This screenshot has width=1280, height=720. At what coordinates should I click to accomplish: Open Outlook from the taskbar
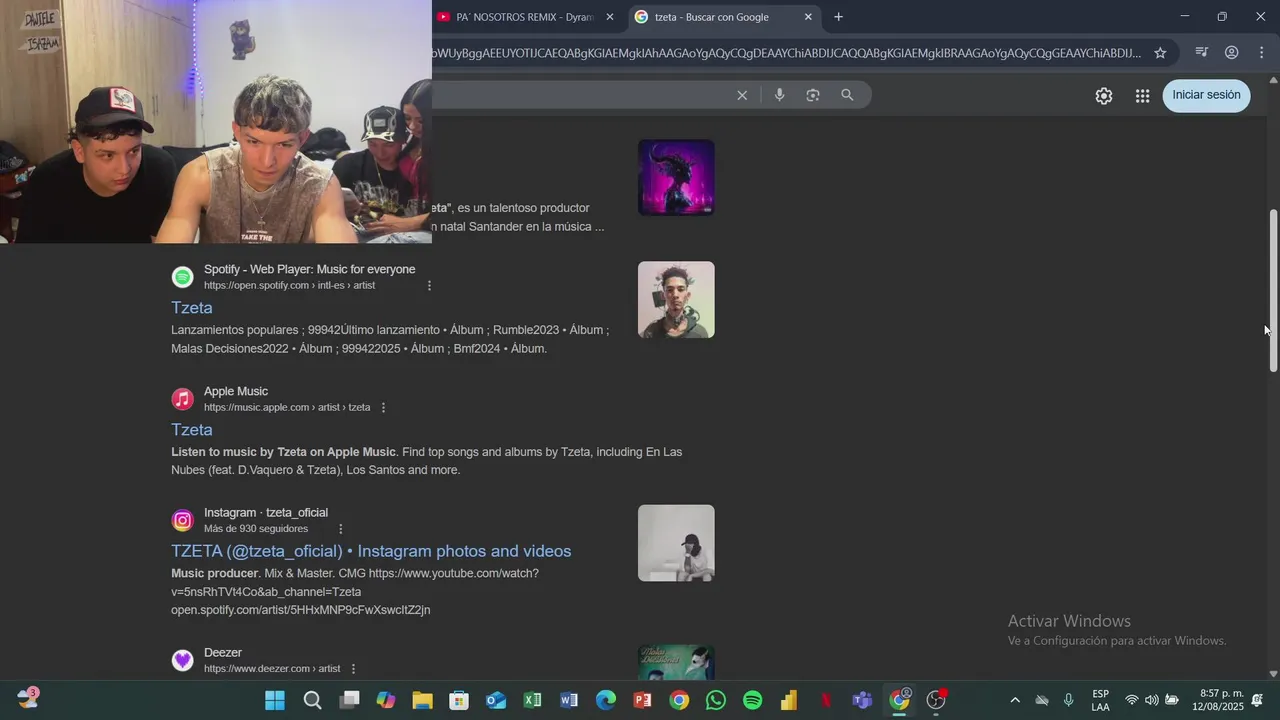point(496,700)
